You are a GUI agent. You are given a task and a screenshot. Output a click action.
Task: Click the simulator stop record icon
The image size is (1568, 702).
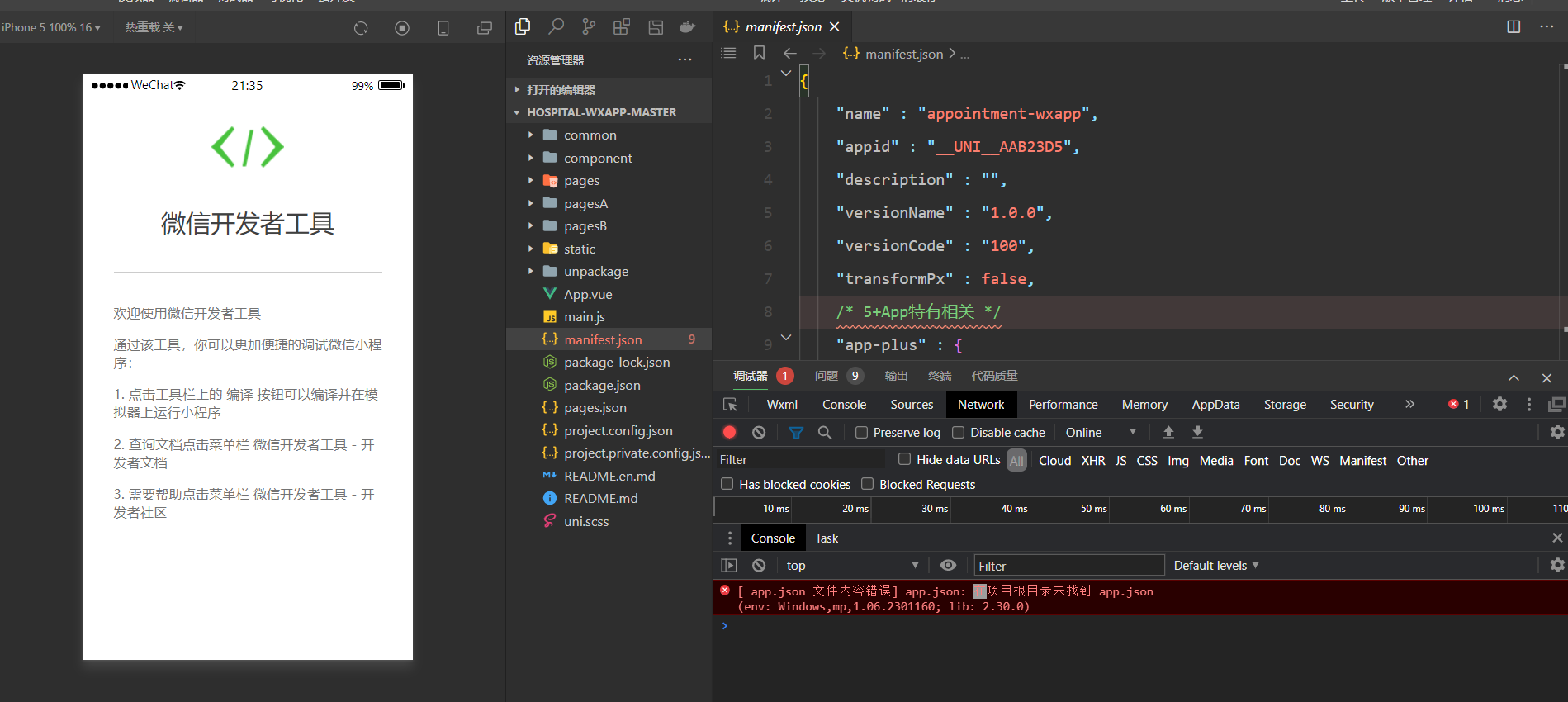tap(402, 28)
